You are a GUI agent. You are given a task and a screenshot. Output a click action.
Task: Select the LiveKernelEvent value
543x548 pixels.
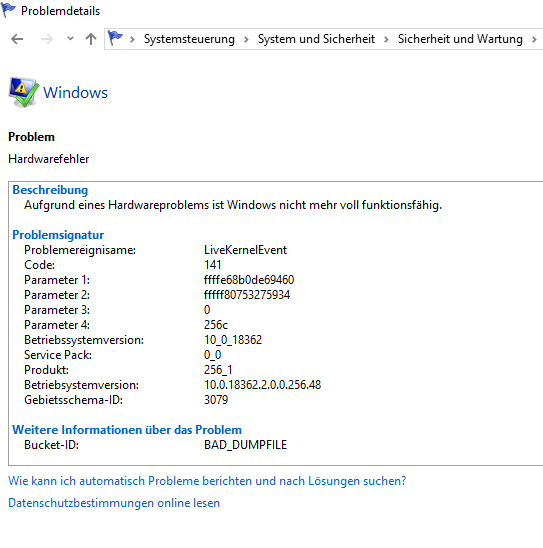point(245,250)
